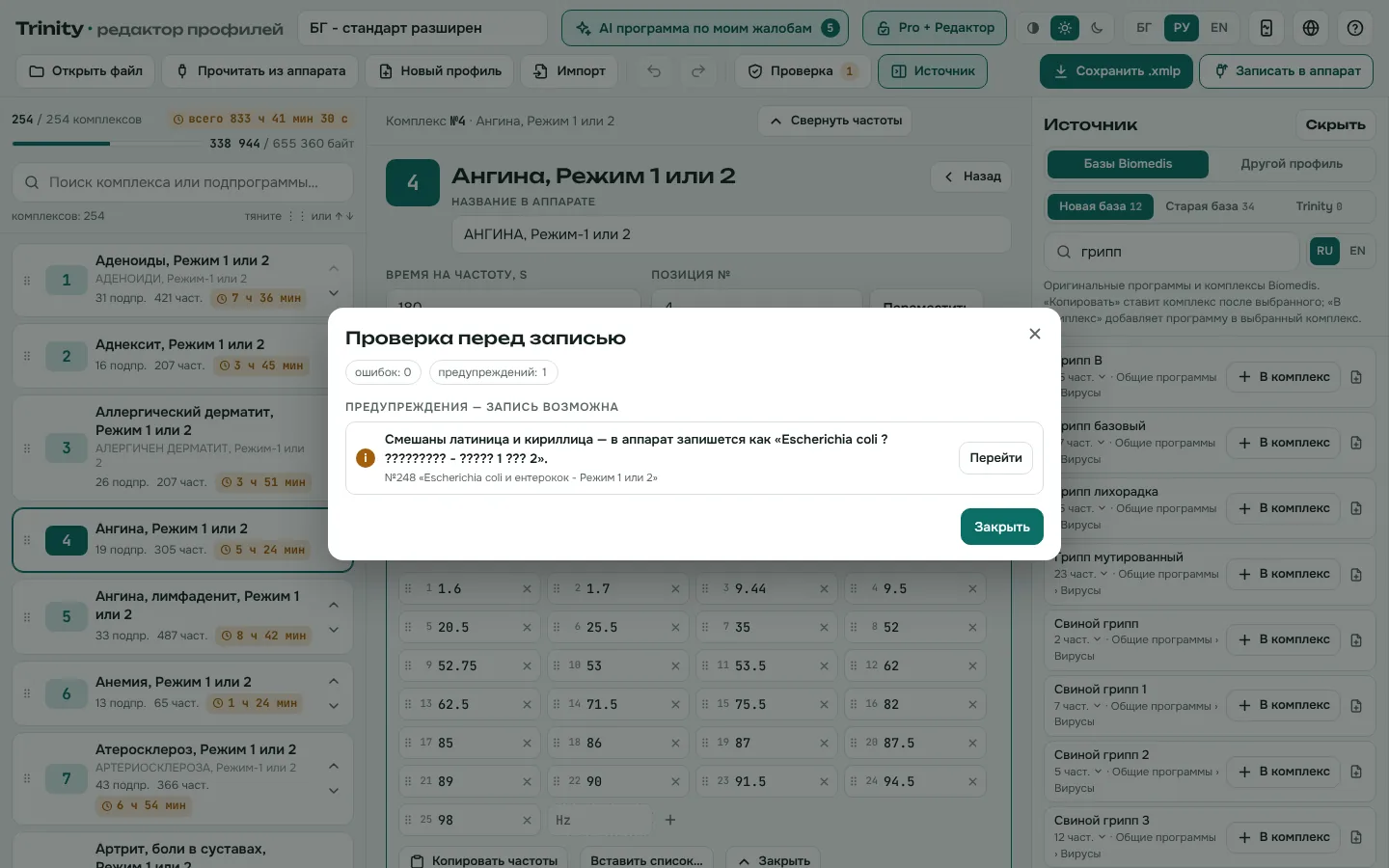Expand the 7 част. list of Свиной грипп 1
This screenshot has width=1389, height=868.
[x=1076, y=706]
